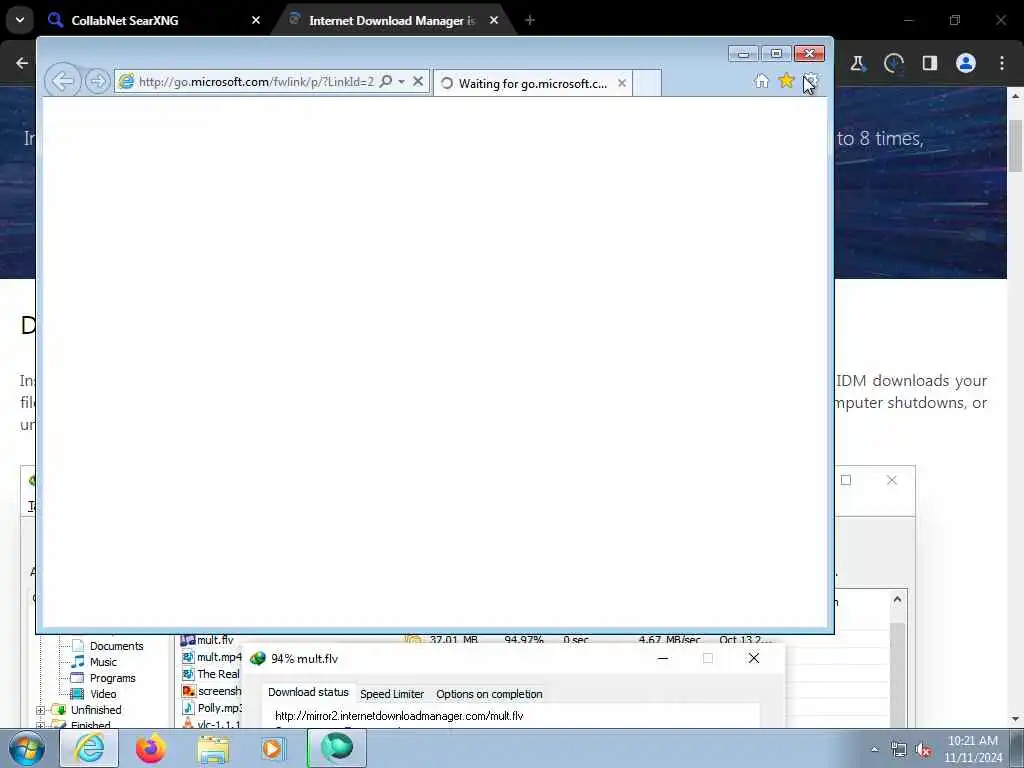1024x768 pixels.
Task: Maximize the Internet Explorer window
Action: [x=776, y=54]
